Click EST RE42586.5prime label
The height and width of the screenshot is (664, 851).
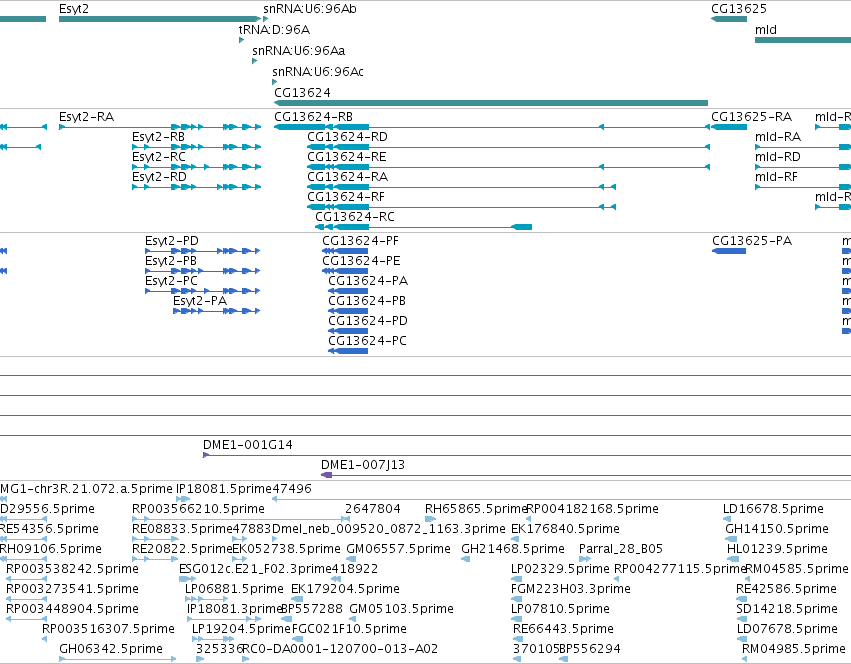[x=786, y=589]
